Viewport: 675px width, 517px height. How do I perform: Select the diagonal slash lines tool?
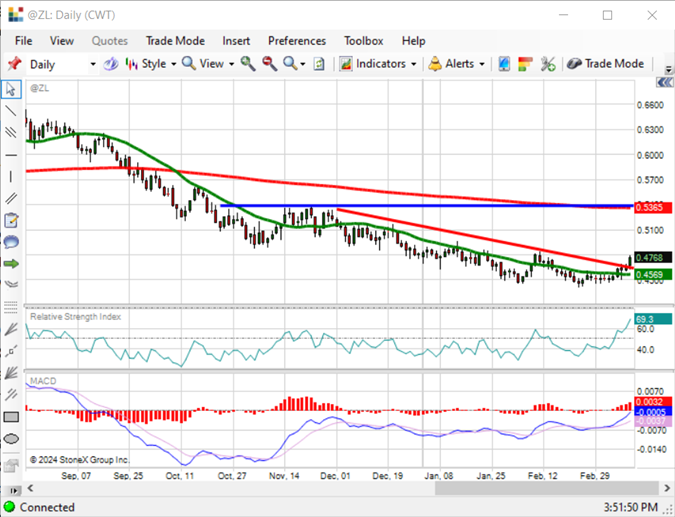(11, 394)
